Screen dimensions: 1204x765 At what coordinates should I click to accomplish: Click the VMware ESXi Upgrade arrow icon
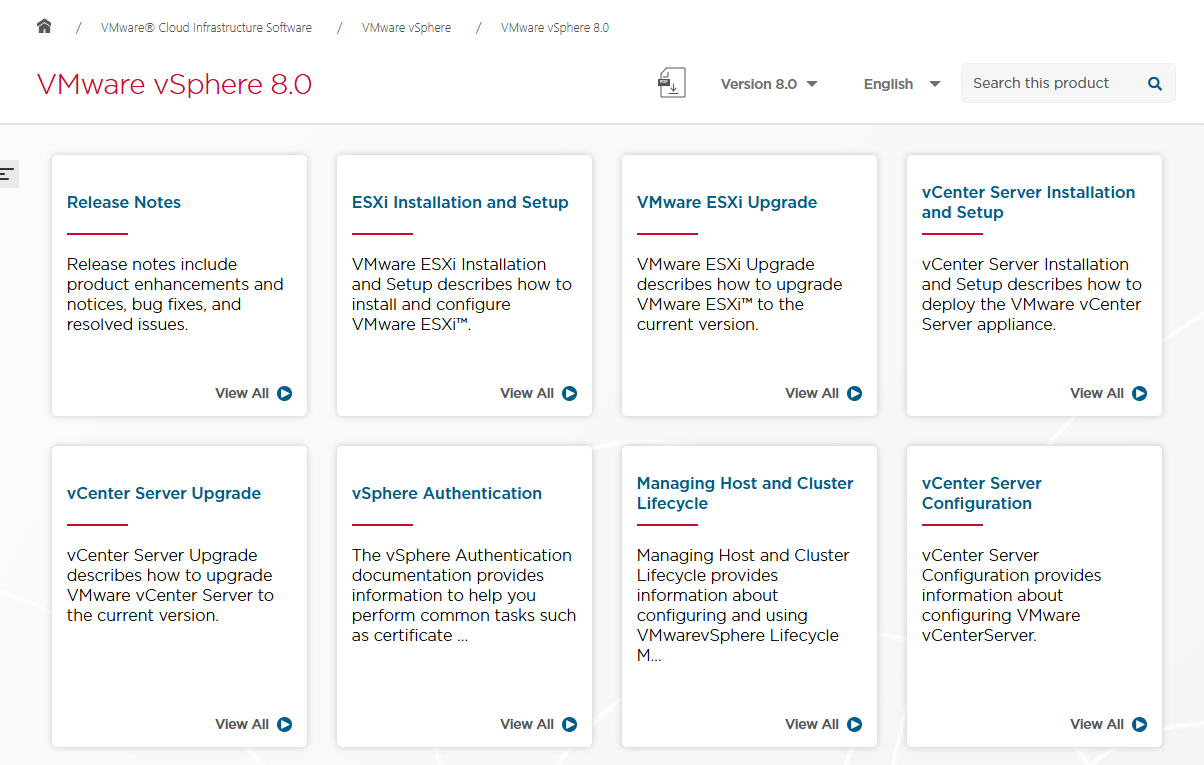tap(855, 393)
